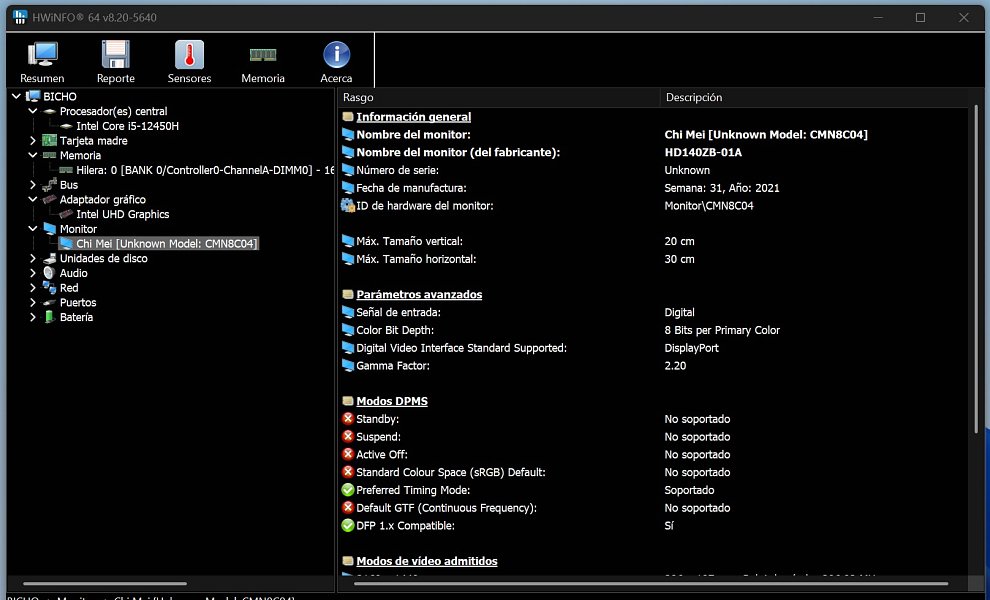This screenshot has height=600, width=990.
Task: Click green check icon beside DFP 1.x Compatible
Action: [x=348, y=525]
